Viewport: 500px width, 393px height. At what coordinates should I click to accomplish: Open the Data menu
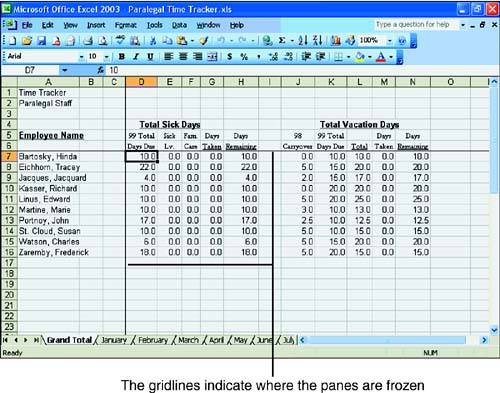pyautogui.click(x=179, y=25)
